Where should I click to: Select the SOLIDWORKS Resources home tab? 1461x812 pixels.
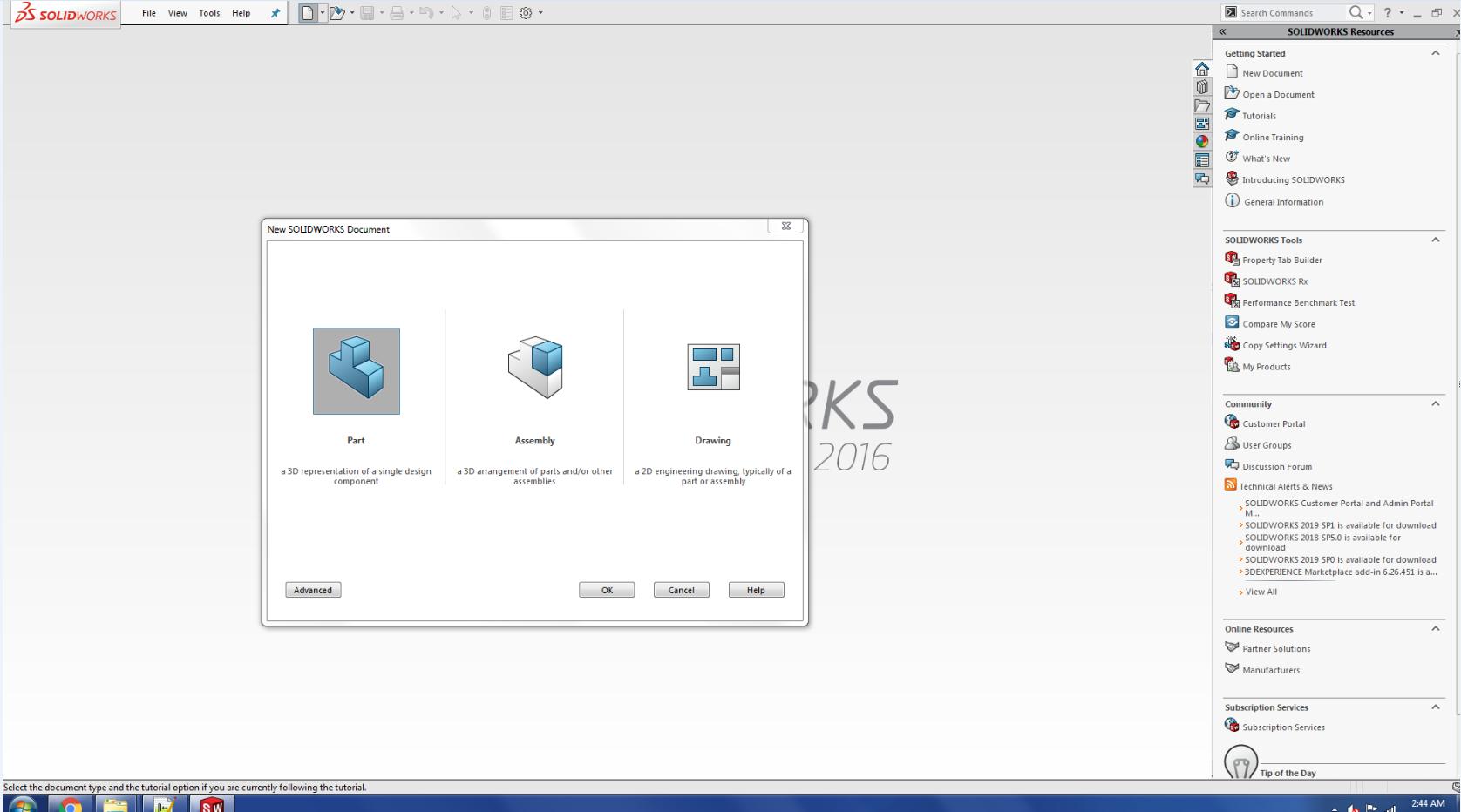tap(1202, 69)
